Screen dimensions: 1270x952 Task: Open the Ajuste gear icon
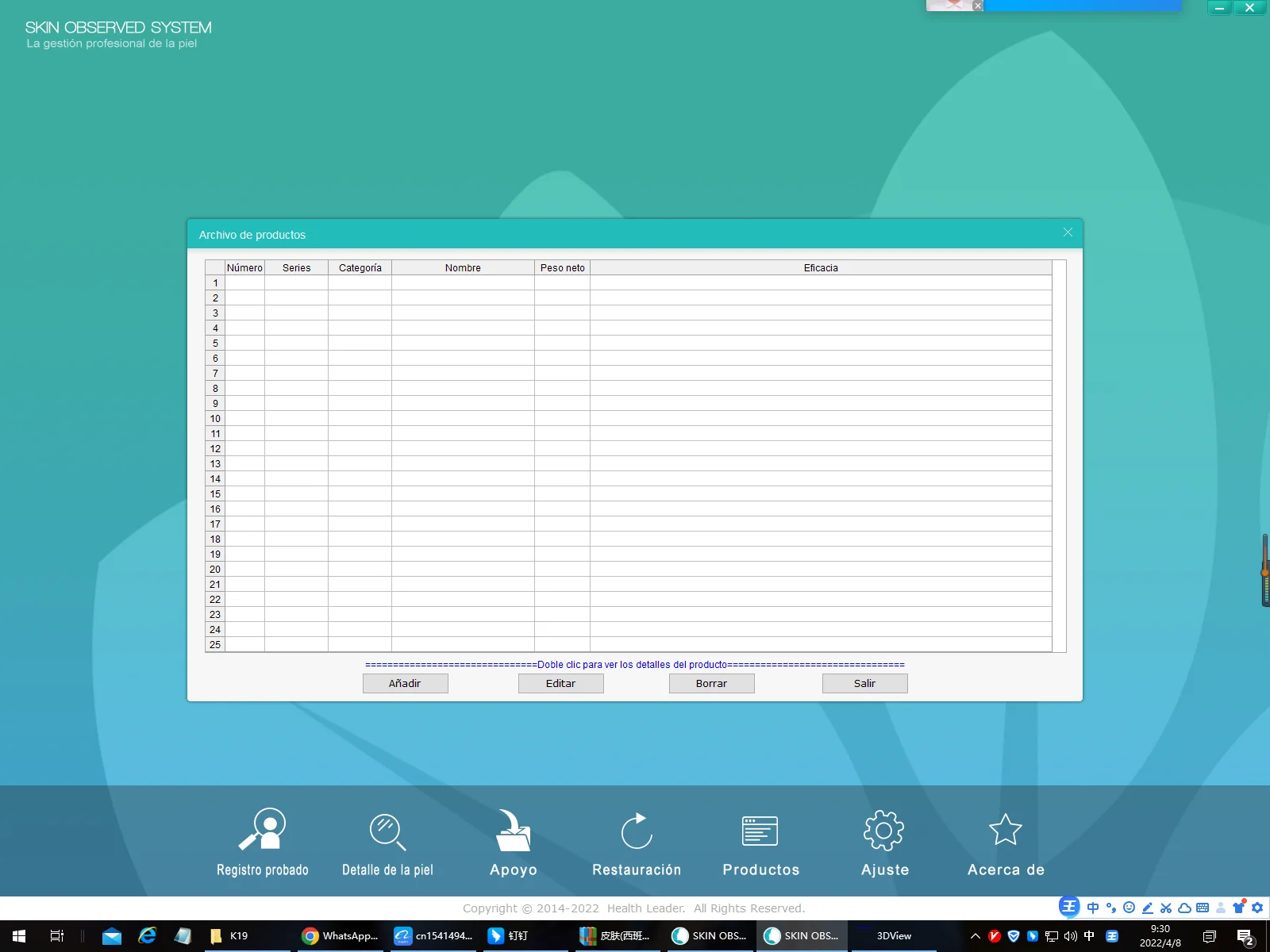coord(883,831)
